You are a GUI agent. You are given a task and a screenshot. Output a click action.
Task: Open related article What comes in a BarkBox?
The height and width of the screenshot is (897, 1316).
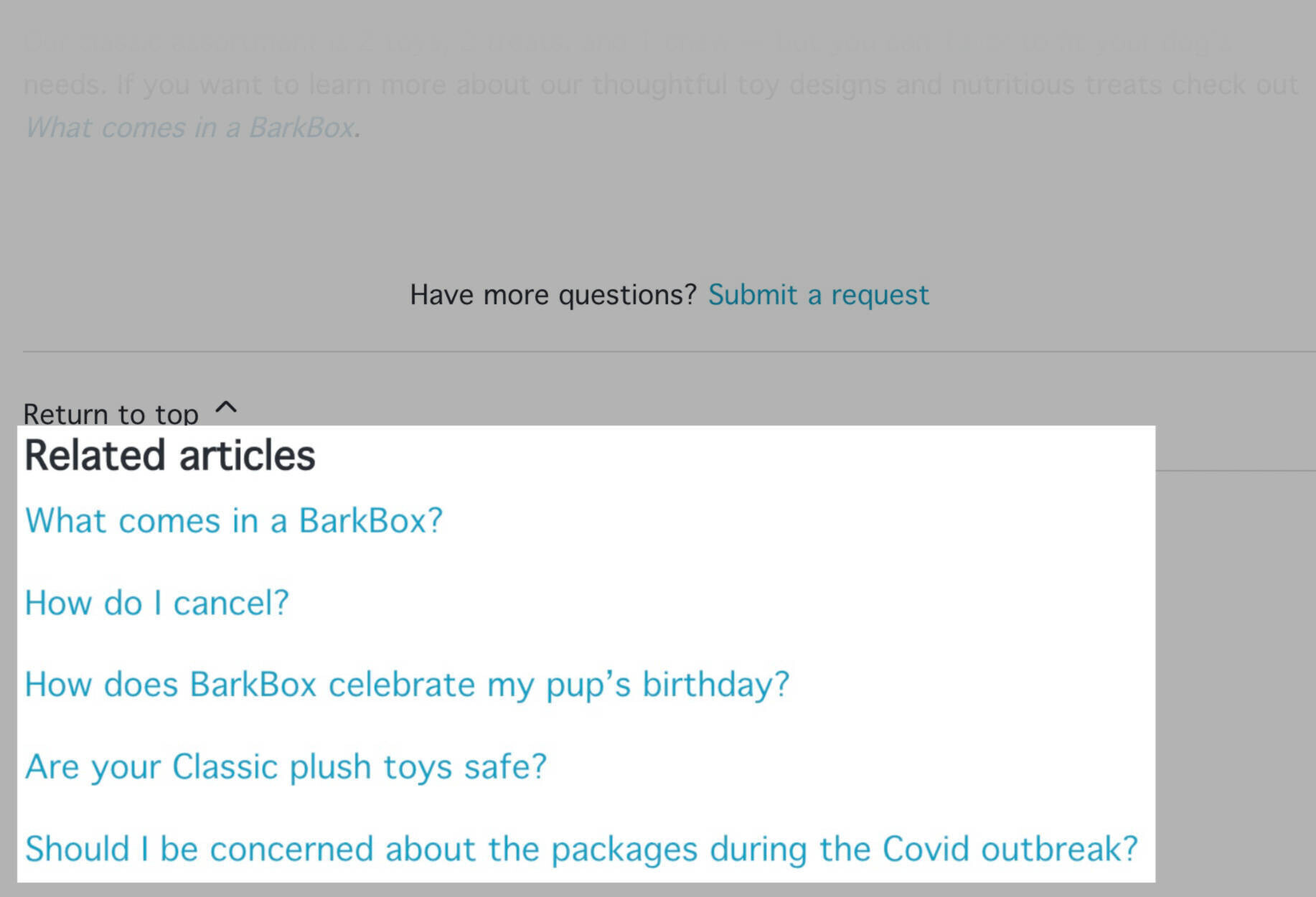coord(234,521)
